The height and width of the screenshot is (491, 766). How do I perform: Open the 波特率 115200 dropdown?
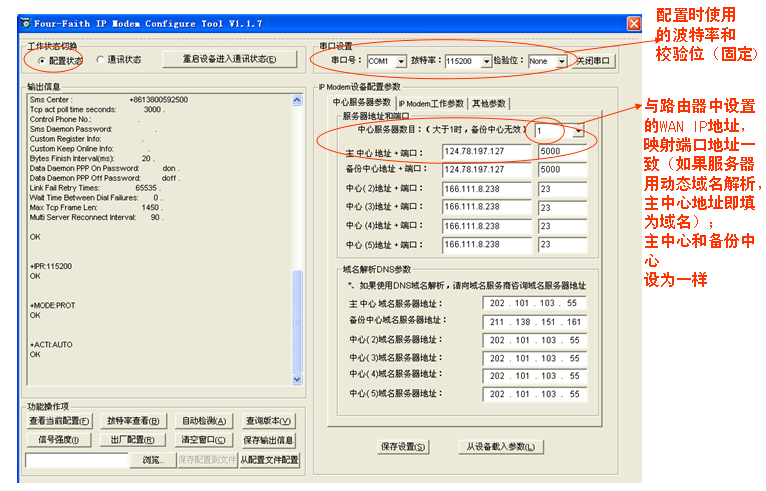pyautogui.click(x=486, y=61)
